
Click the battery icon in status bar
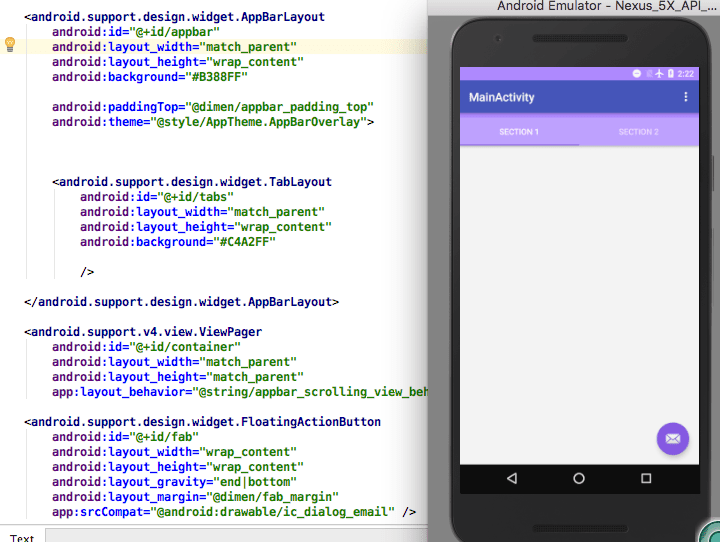point(670,73)
